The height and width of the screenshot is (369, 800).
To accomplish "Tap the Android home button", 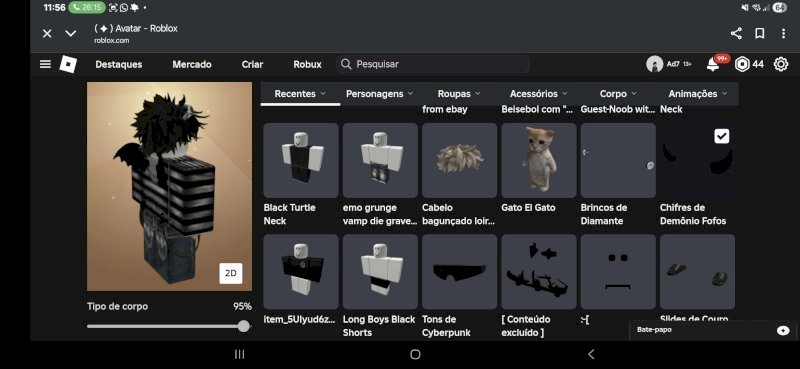I will [x=415, y=354].
